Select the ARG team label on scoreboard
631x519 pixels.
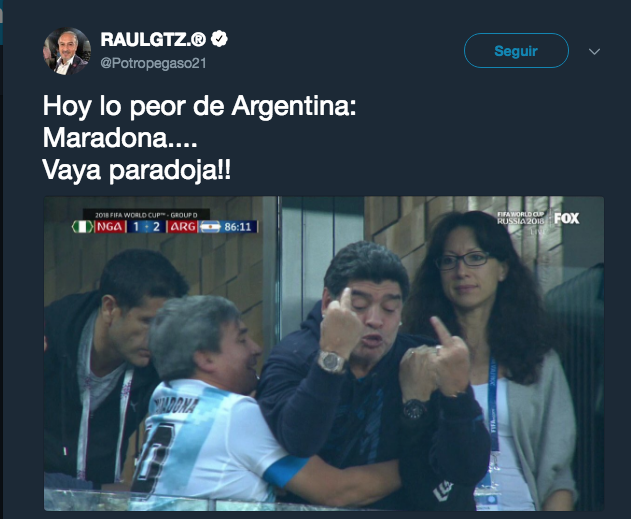click(x=183, y=227)
